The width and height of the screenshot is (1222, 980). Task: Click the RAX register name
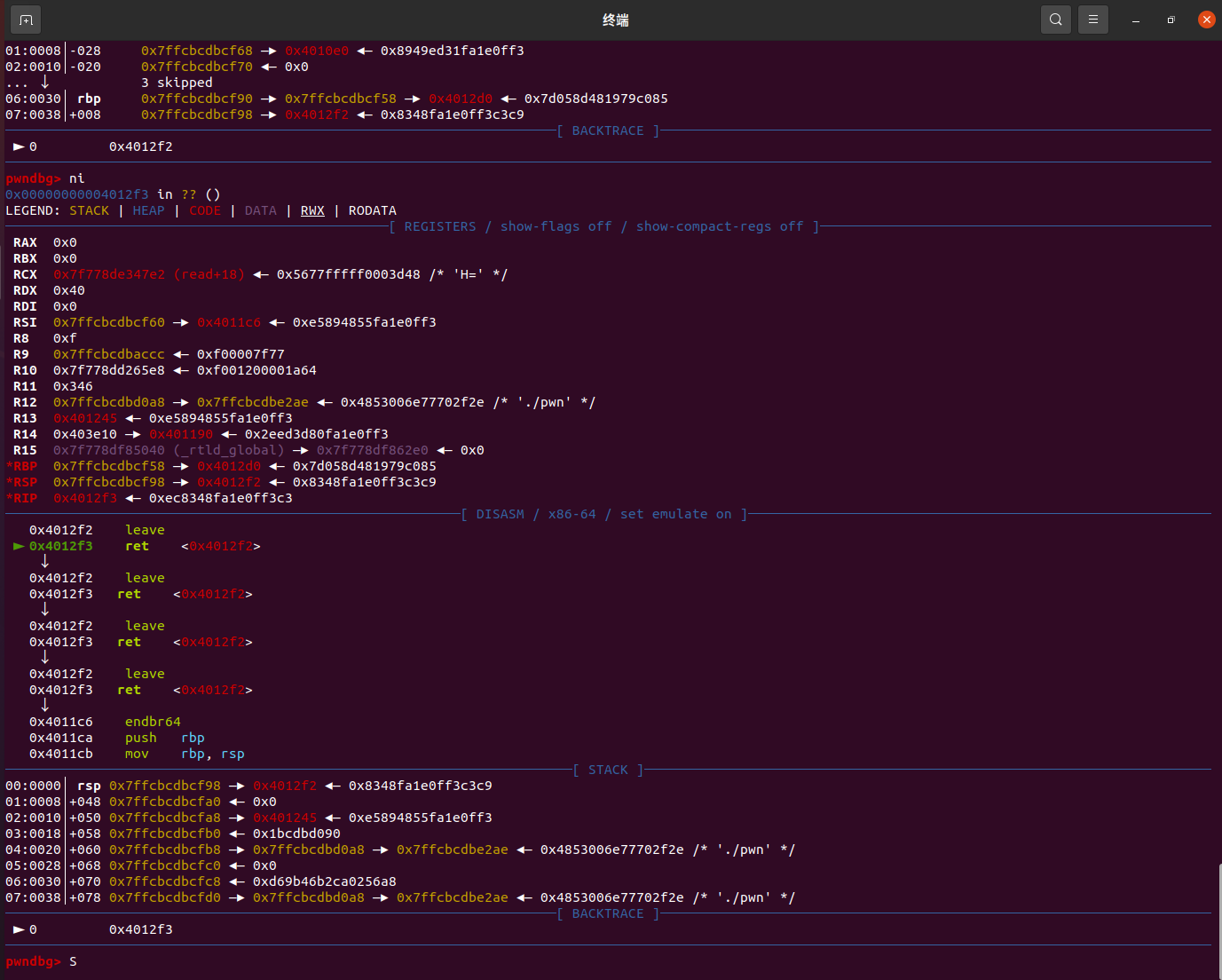[x=25, y=242]
